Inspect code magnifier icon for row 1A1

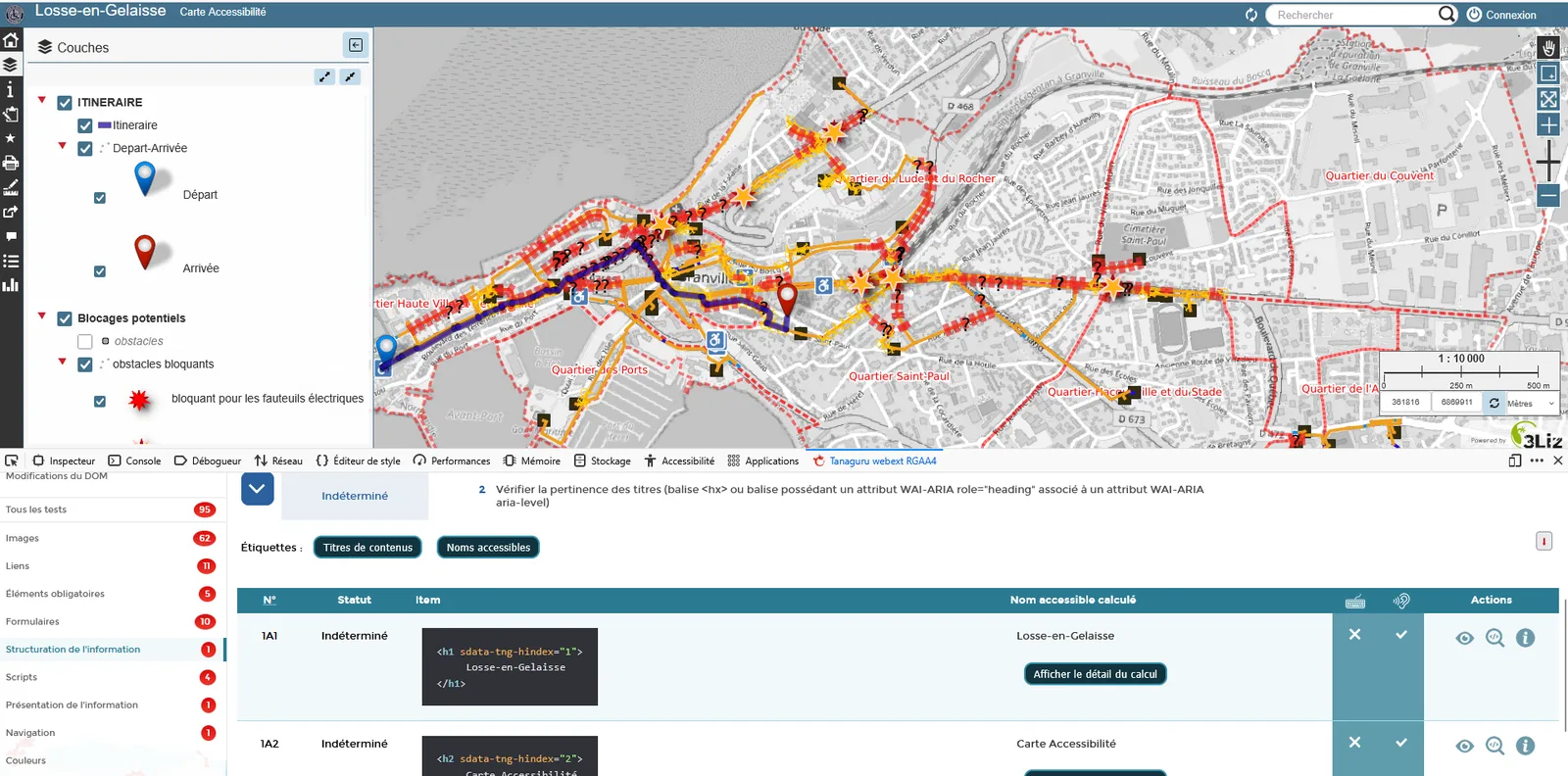(1494, 638)
